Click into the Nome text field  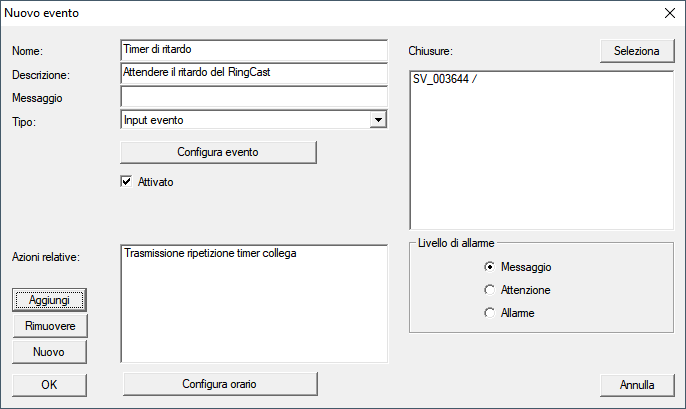[x=253, y=50]
